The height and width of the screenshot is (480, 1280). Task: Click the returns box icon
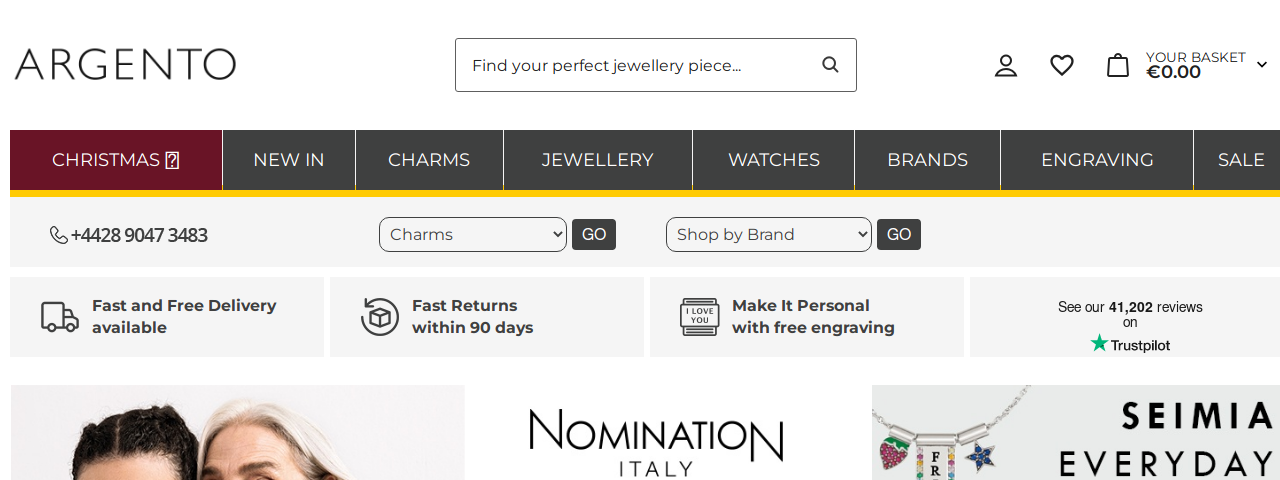380,317
